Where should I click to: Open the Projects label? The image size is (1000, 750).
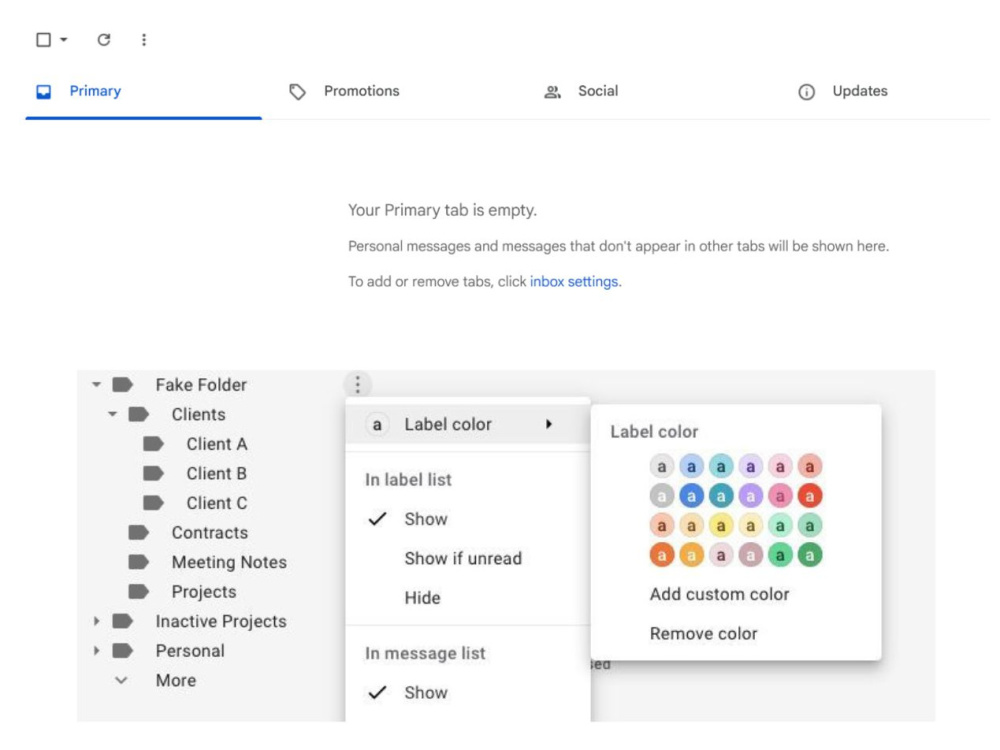pyautogui.click(x=204, y=592)
